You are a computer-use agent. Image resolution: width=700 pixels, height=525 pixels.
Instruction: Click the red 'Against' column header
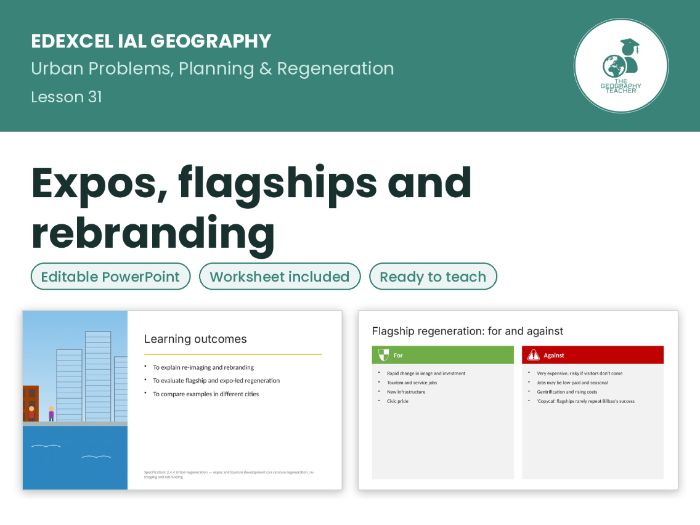tap(593, 355)
